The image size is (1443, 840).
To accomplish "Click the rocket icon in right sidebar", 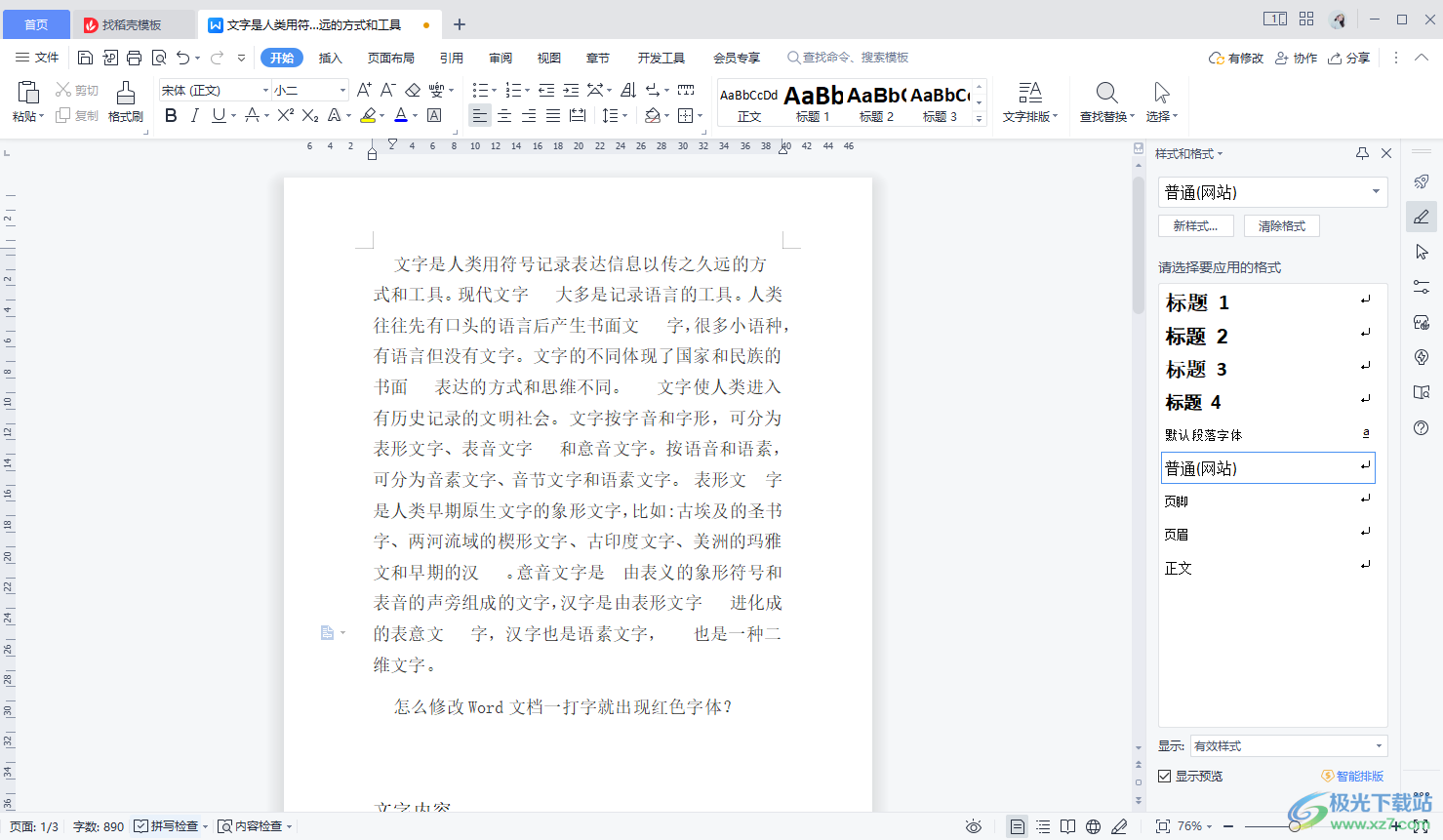I will (1422, 181).
